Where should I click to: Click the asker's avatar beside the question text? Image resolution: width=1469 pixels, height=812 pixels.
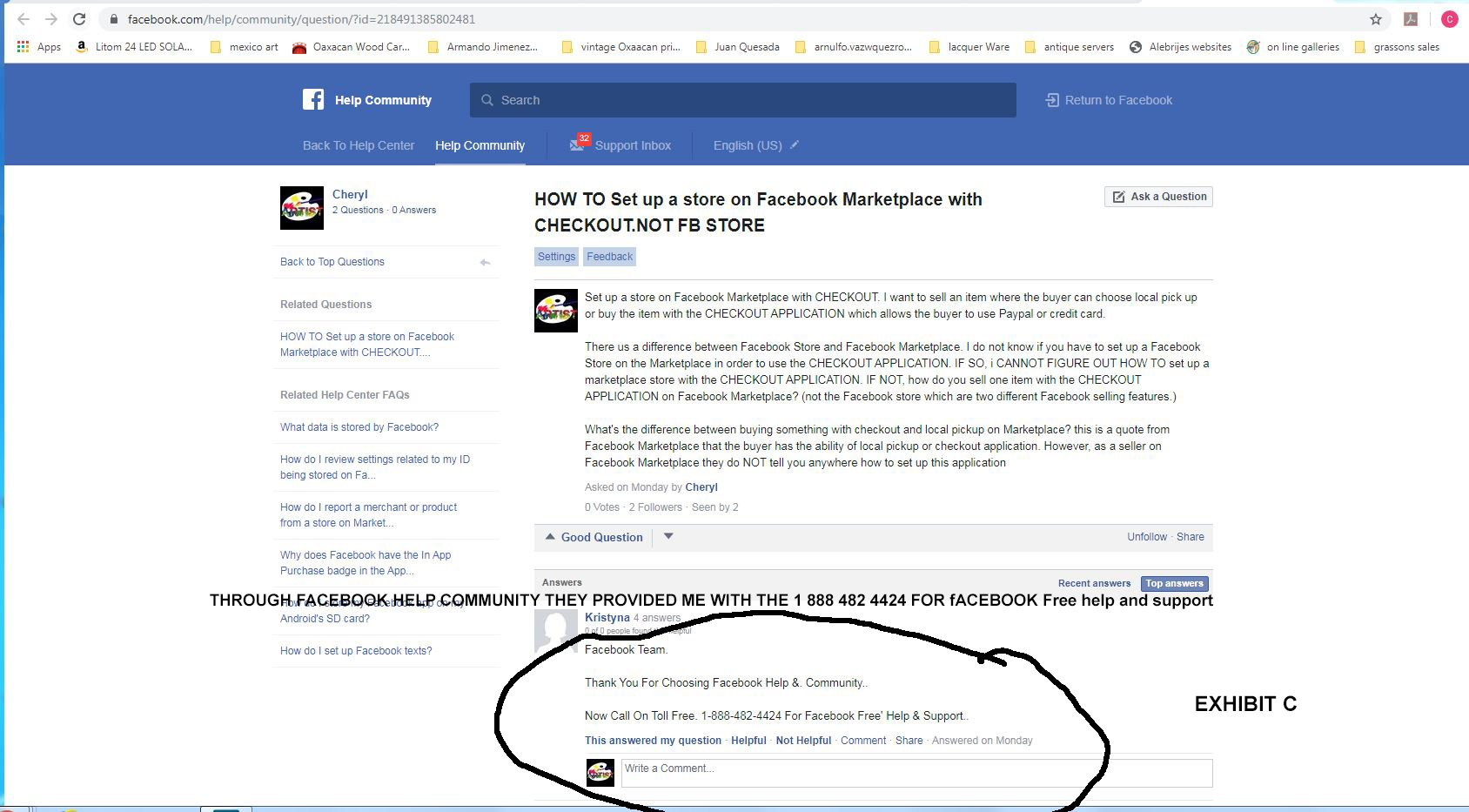point(556,311)
